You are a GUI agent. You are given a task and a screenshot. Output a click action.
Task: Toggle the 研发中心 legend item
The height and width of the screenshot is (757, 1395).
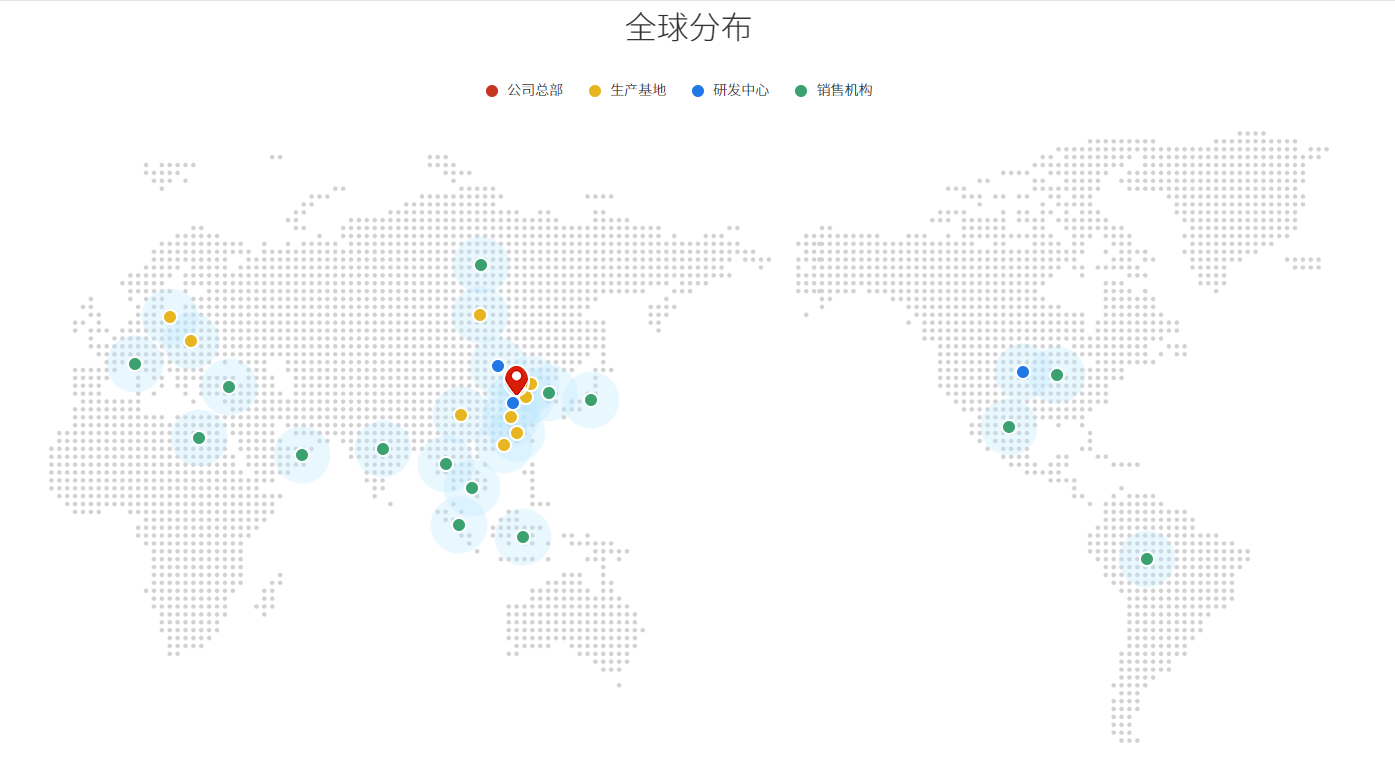pyautogui.click(x=731, y=90)
